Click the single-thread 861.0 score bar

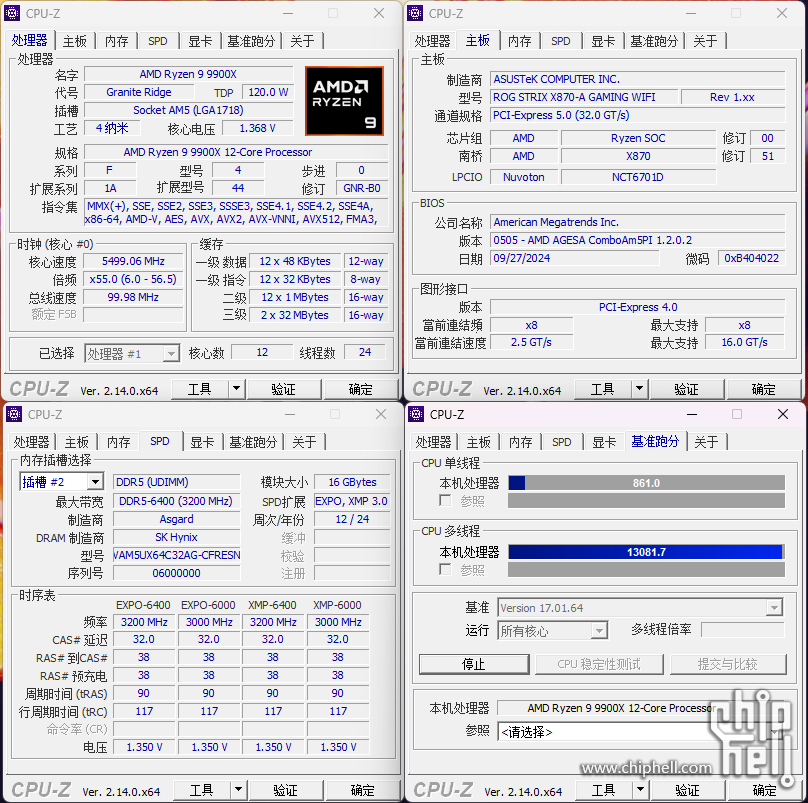(x=646, y=483)
